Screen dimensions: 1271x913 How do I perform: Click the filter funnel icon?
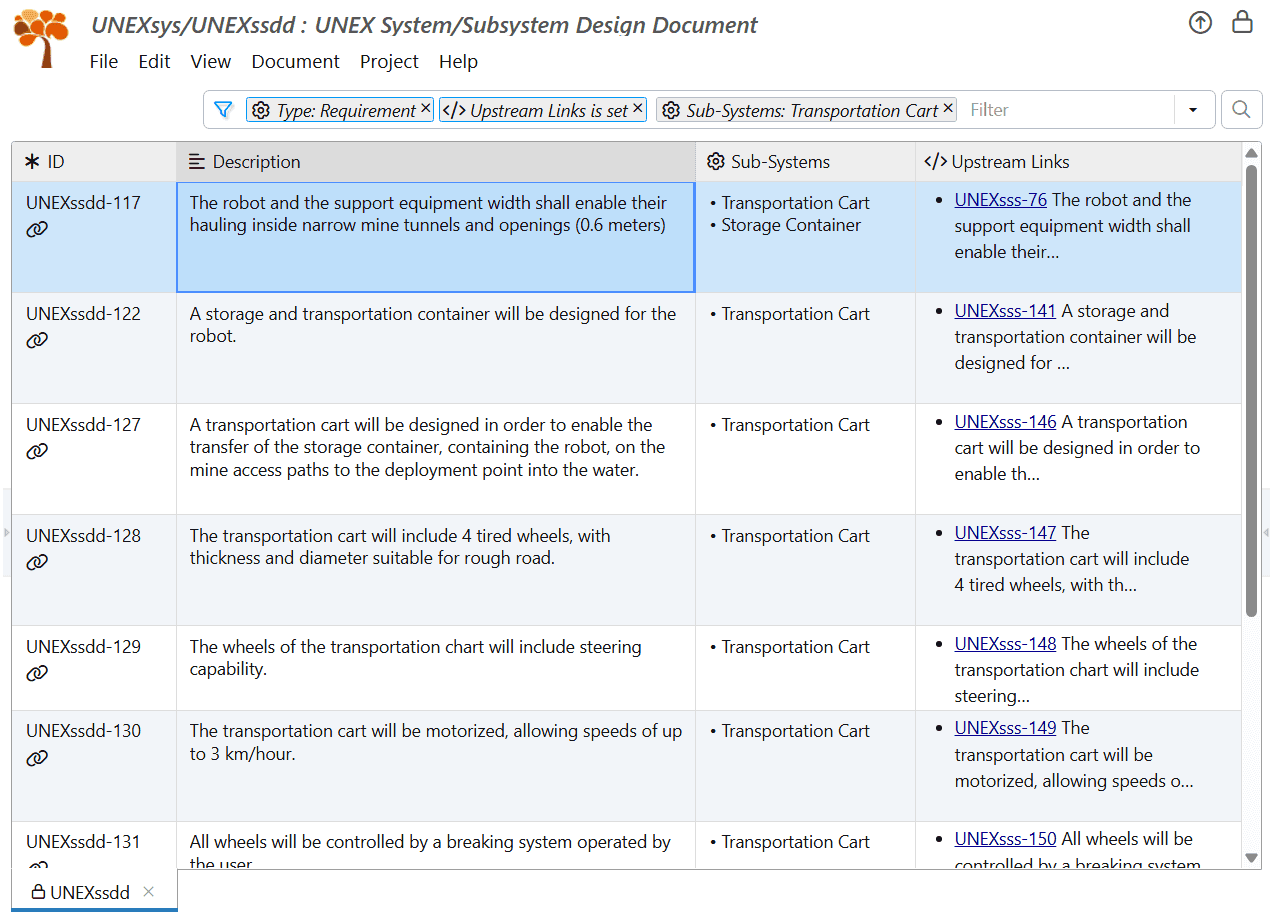pos(222,109)
